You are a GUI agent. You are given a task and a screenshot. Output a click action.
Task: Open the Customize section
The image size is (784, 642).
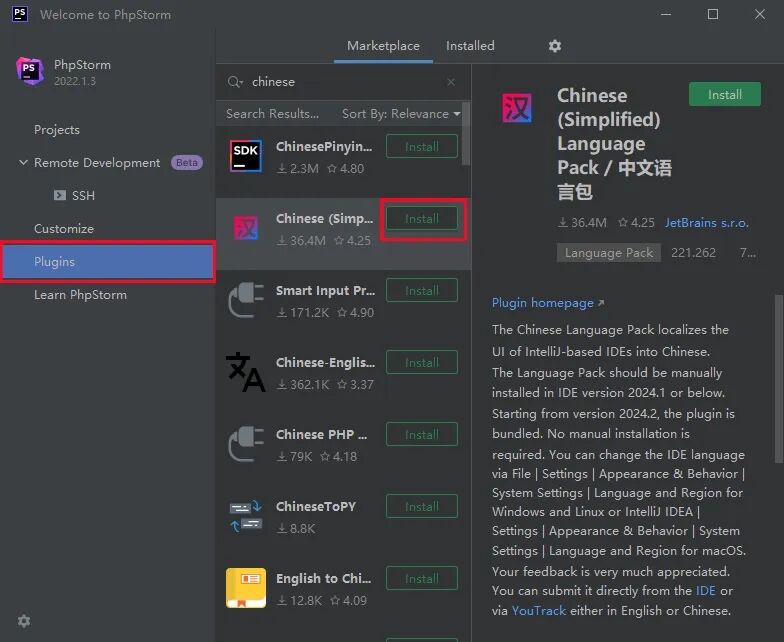tap(64, 228)
